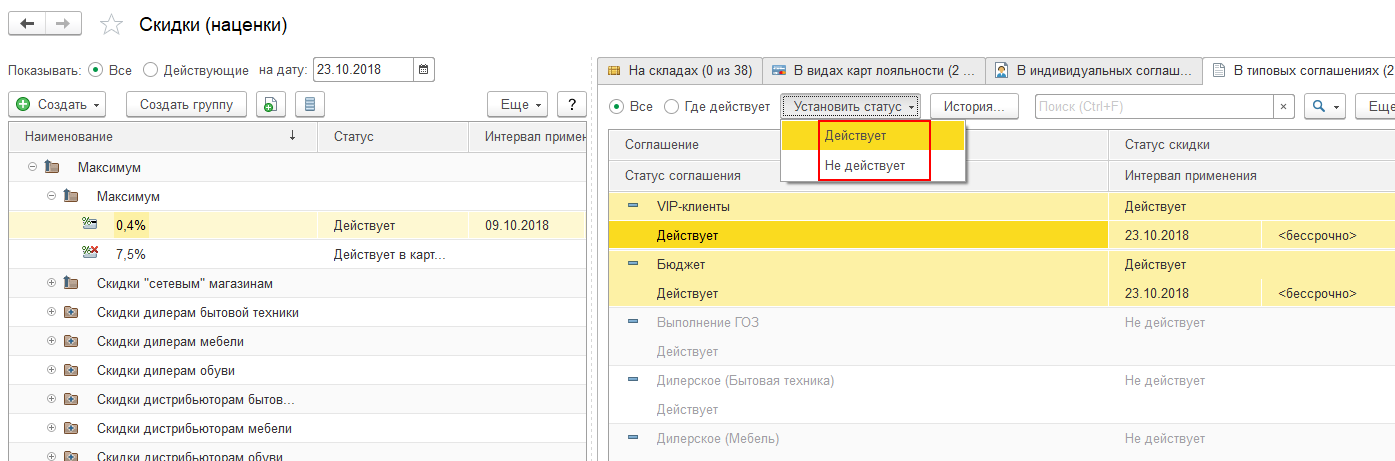Choose Не действует from the status menu
The height and width of the screenshot is (461, 1395).
point(865,165)
